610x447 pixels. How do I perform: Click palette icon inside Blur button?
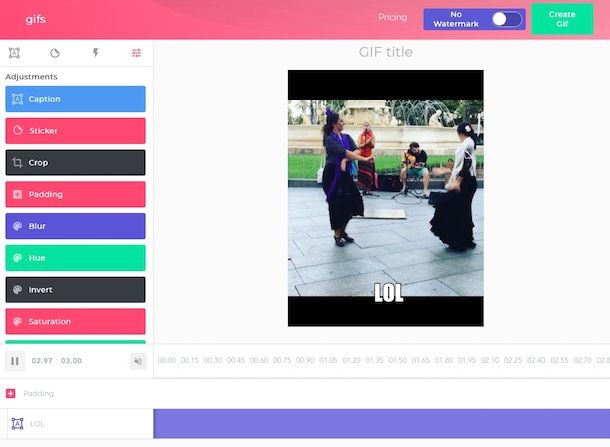(x=18, y=226)
